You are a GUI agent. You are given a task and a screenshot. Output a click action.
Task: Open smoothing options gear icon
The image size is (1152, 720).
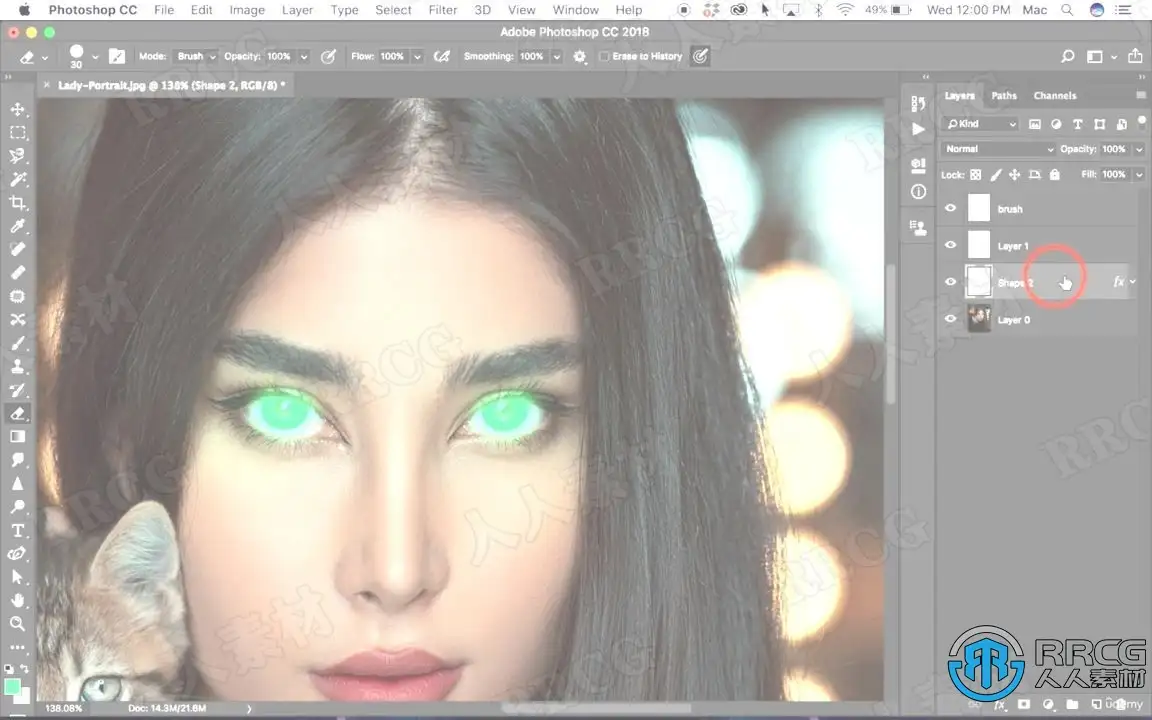tap(579, 57)
